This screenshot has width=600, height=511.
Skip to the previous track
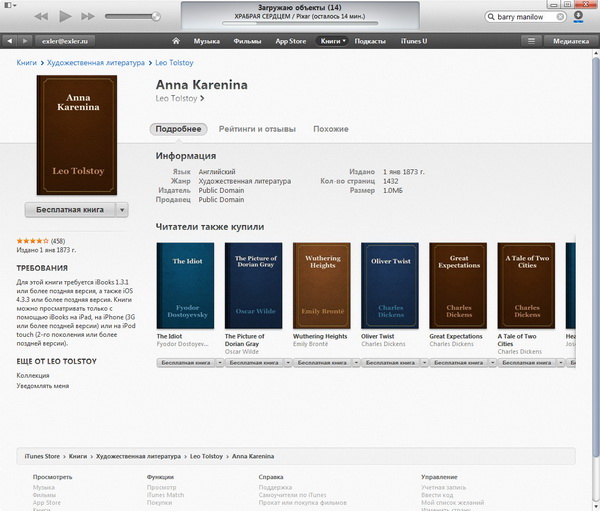43,17
